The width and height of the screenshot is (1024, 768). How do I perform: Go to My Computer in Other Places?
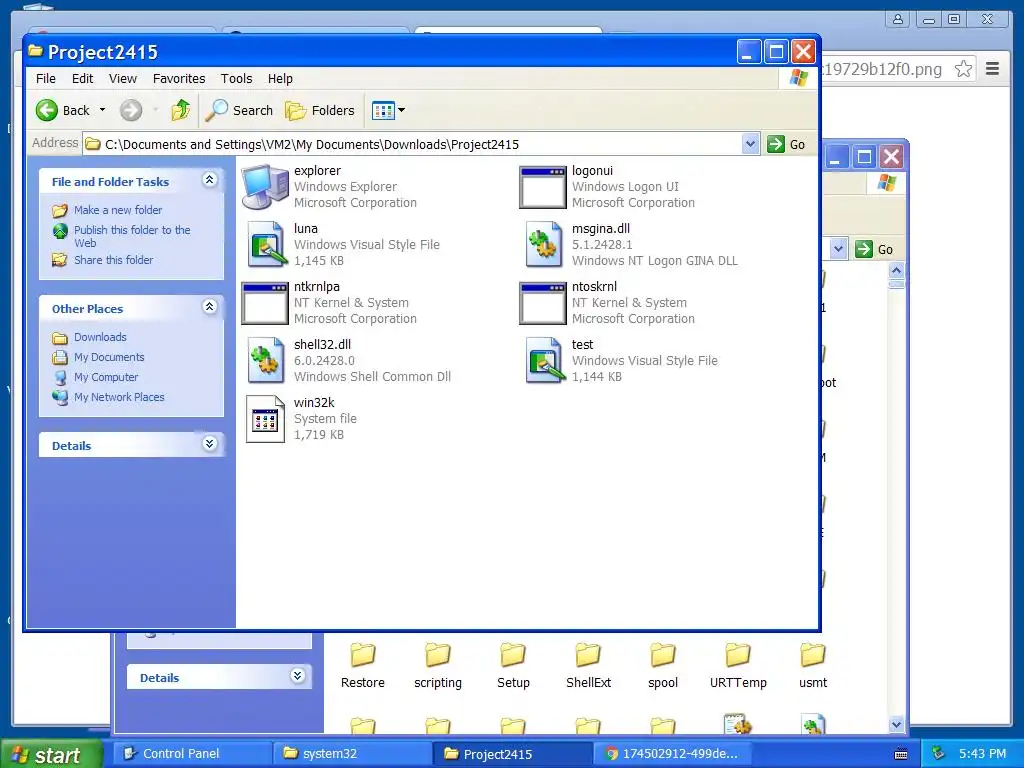point(106,377)
